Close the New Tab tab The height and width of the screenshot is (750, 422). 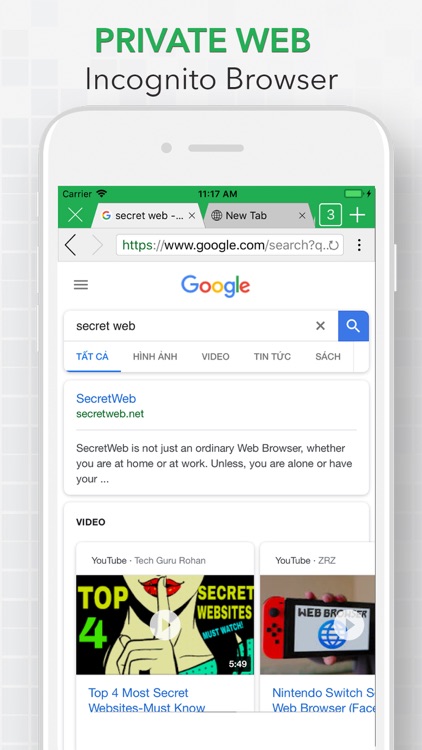click(302, 216)
